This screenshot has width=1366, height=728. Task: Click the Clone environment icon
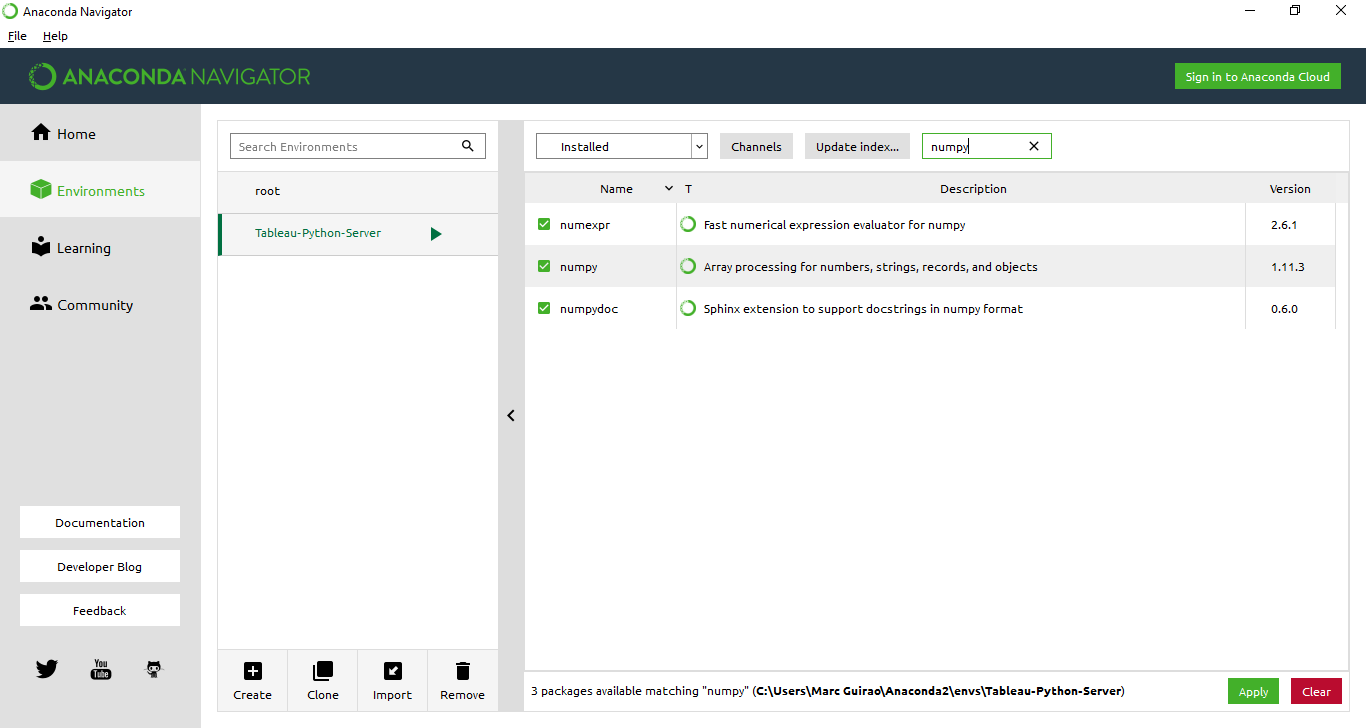323,671
